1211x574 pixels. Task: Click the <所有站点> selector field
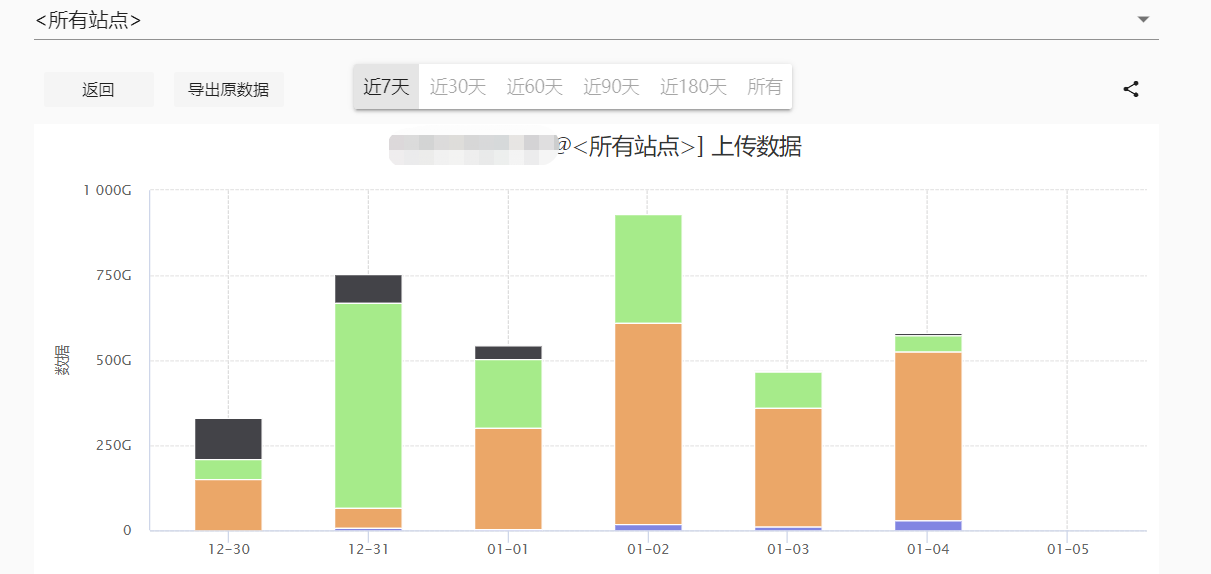(596, 20)
